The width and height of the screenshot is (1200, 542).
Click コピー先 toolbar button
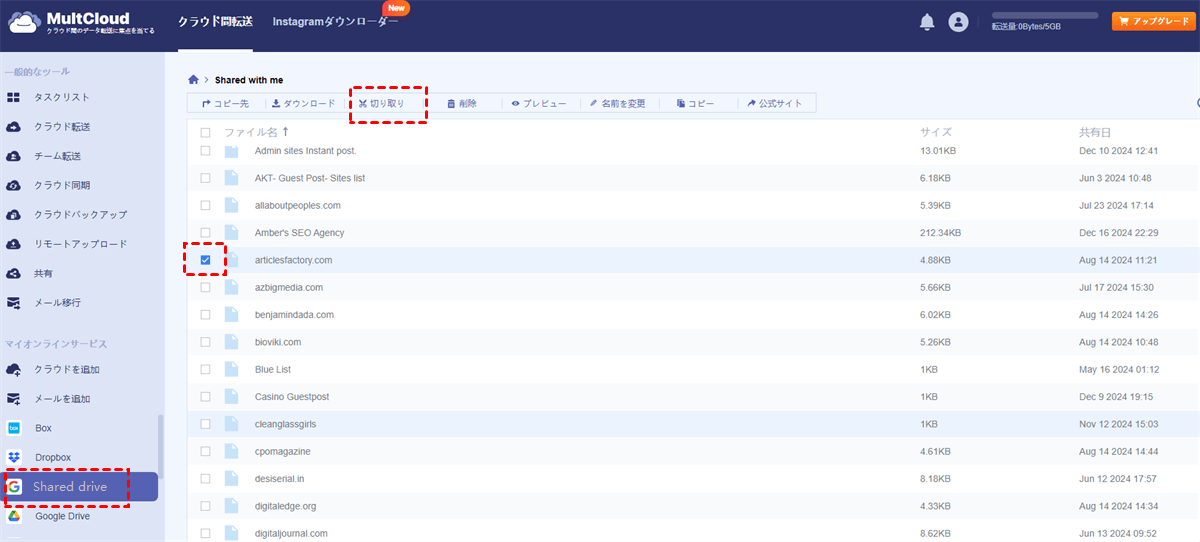(x=225, y=103)
